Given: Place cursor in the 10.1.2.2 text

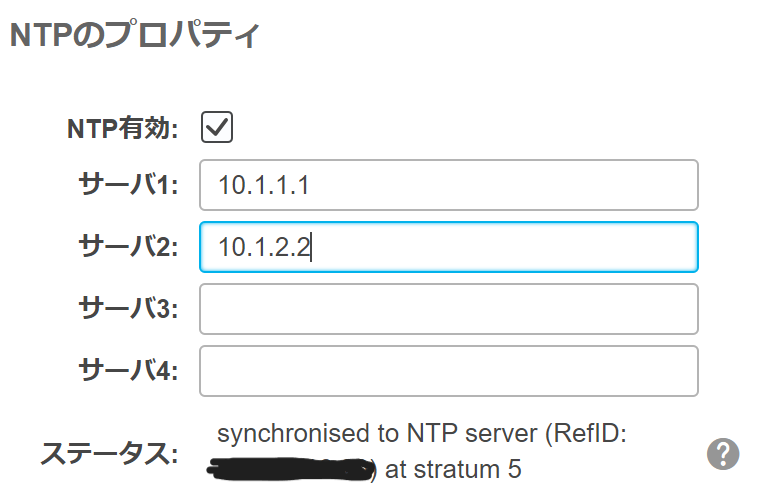Looking at the screenshot, I should coord(263,247).
